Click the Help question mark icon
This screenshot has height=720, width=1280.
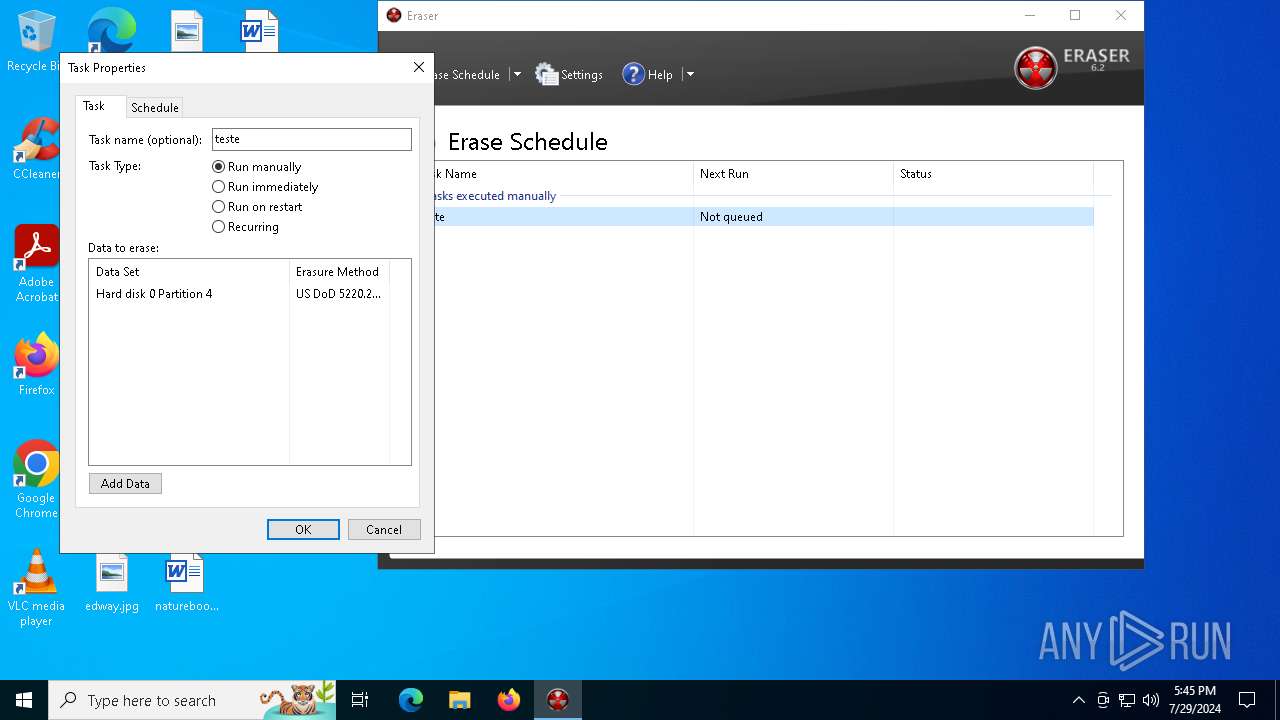(633, 74)
